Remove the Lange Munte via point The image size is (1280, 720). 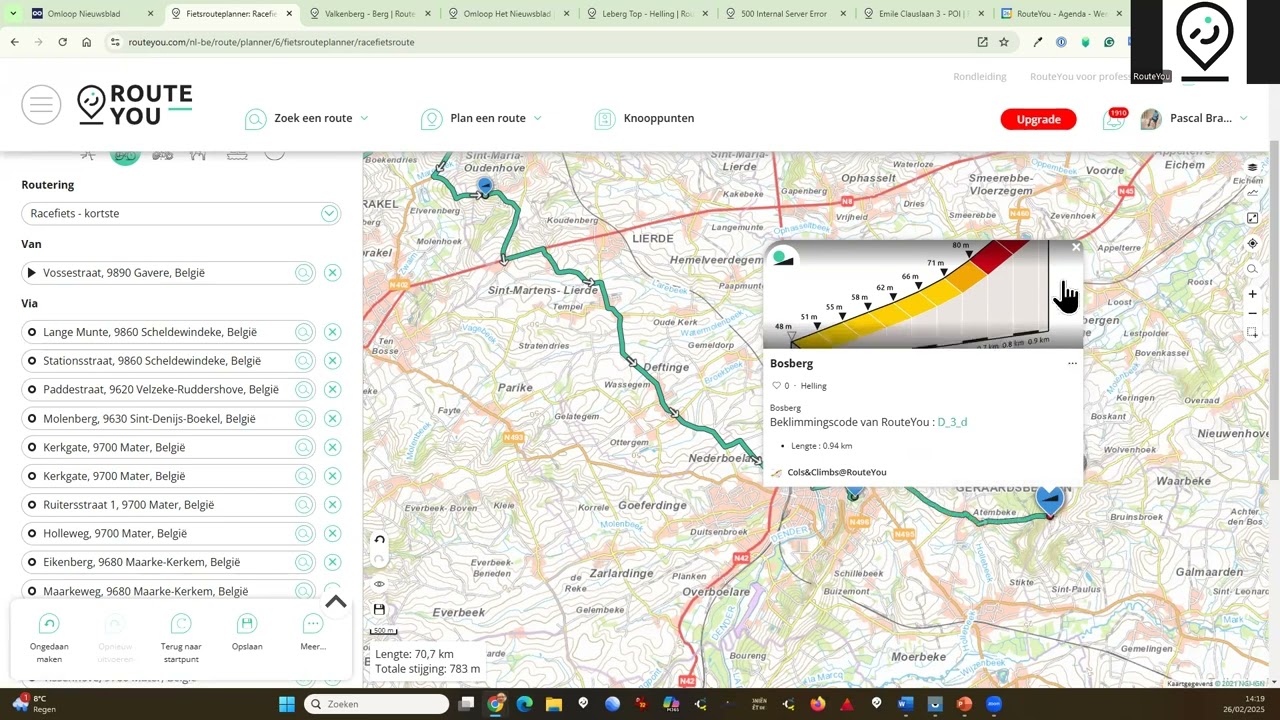(332, 332)
